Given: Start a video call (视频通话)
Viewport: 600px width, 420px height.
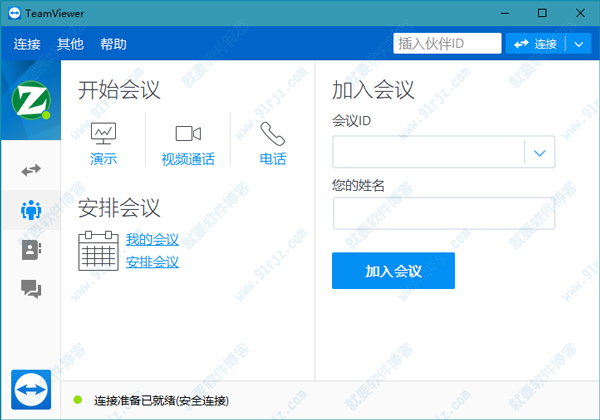Looking at the screenshot, I should 188,144.
